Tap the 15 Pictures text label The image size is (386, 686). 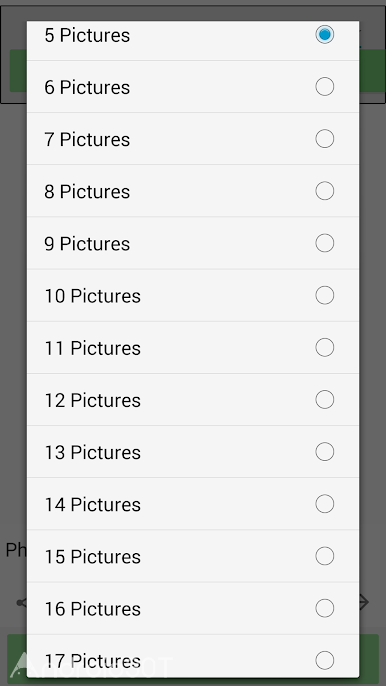[x=93, y=556]
